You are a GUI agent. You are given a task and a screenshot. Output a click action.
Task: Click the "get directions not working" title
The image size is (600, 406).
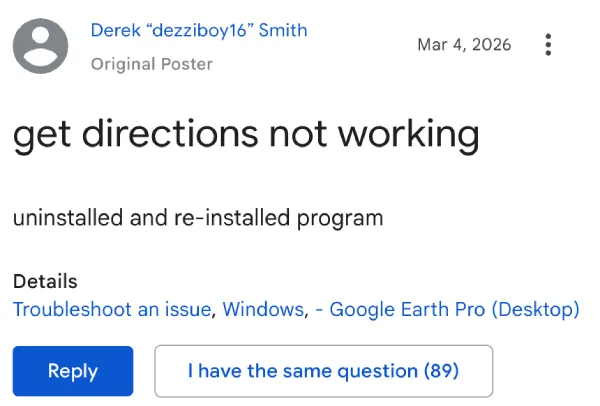[x=245, y=134]
